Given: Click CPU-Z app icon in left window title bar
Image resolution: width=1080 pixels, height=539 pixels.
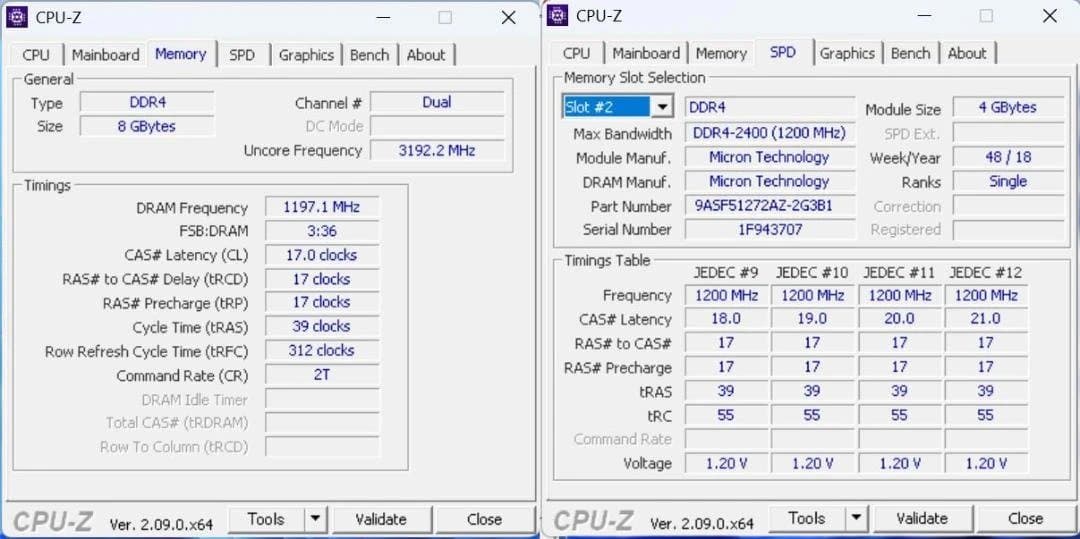Looking at the screenshot, I should tap(17, 17).
